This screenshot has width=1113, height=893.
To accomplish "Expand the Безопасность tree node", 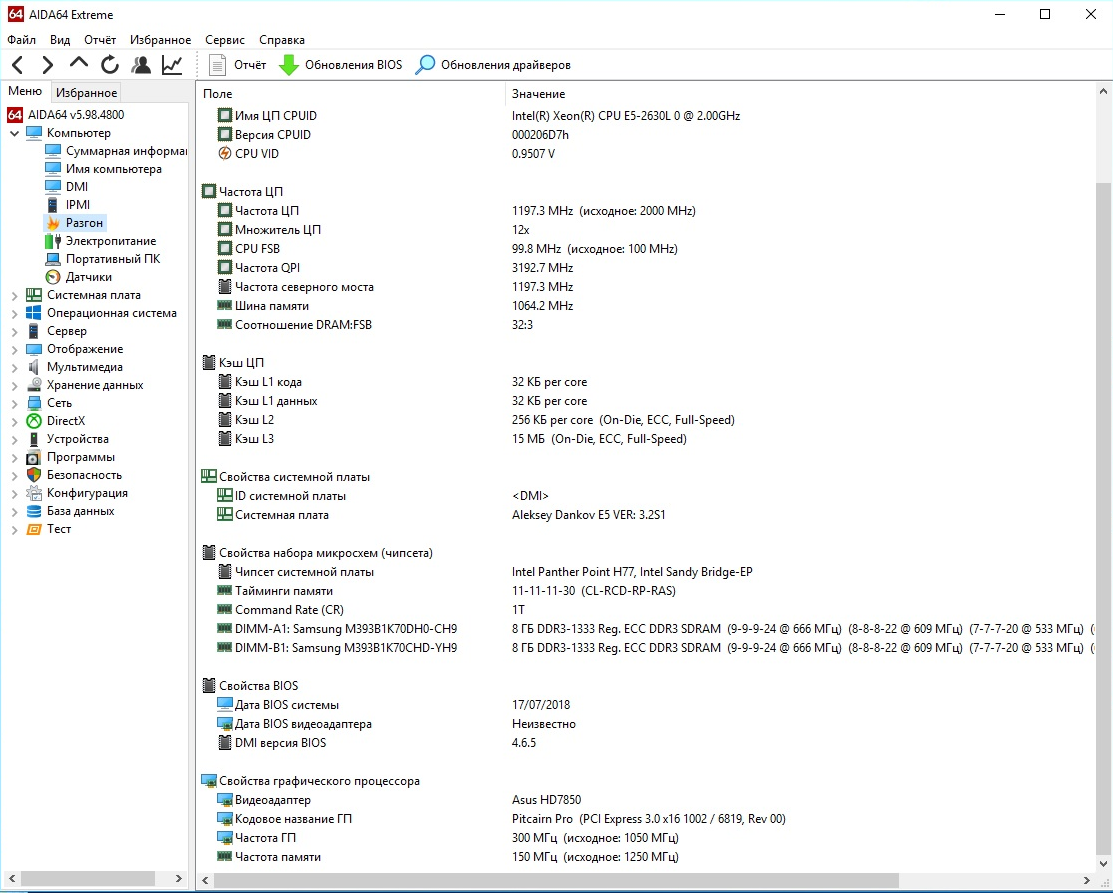I will (x=14, y=475).
